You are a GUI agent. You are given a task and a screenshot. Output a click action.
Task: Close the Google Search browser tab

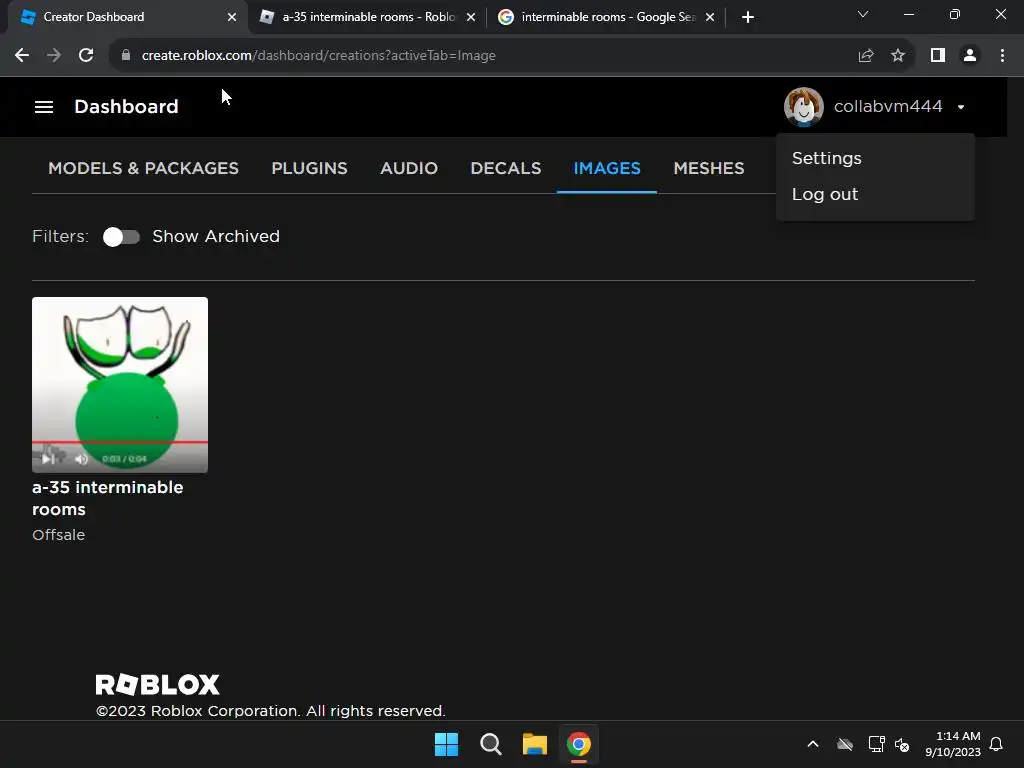click(710, 18)
